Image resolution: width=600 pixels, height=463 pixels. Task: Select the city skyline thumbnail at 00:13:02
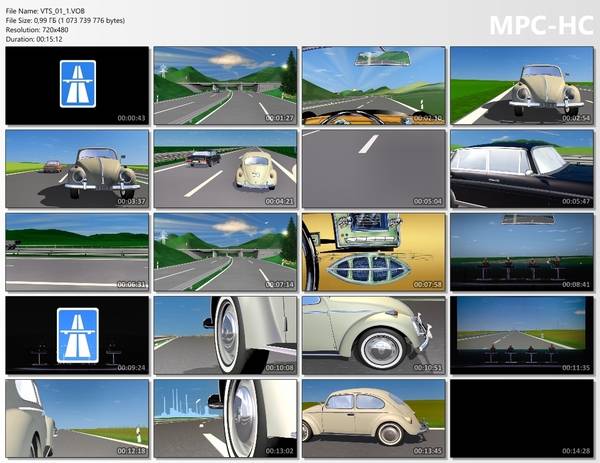coord(225,419)
